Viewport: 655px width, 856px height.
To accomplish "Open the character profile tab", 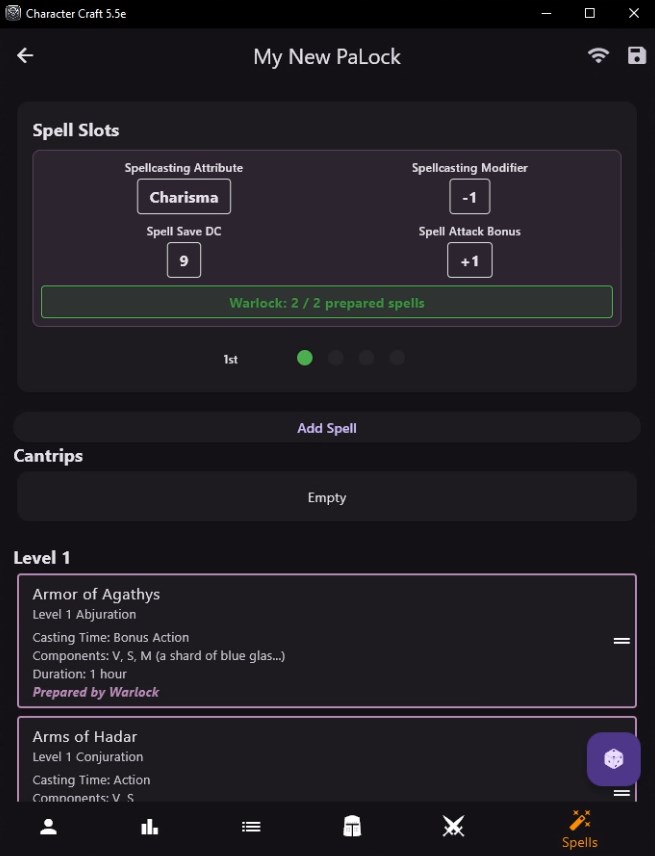I will 47,826.
